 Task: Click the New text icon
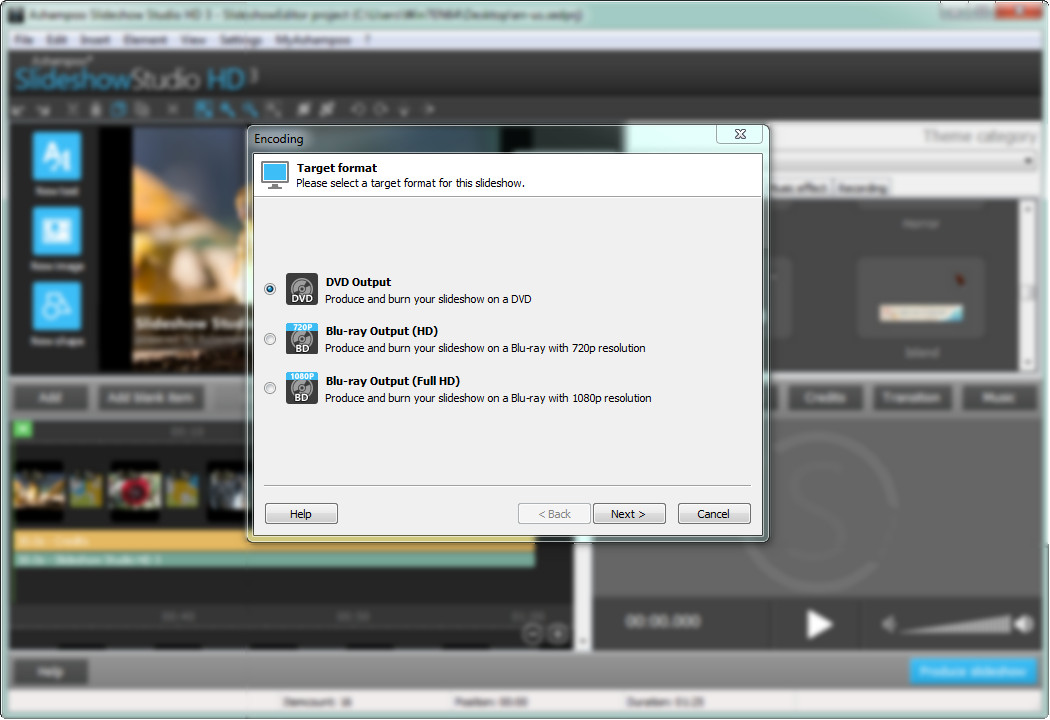point(57,155)
